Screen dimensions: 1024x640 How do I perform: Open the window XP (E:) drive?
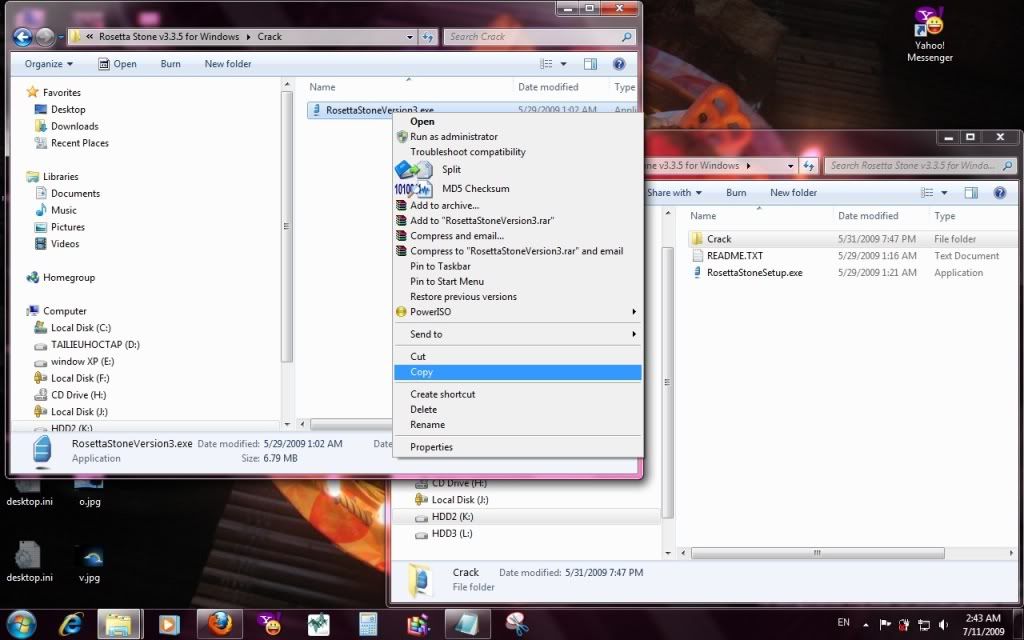pyautogui.click(x=82, y=362)
